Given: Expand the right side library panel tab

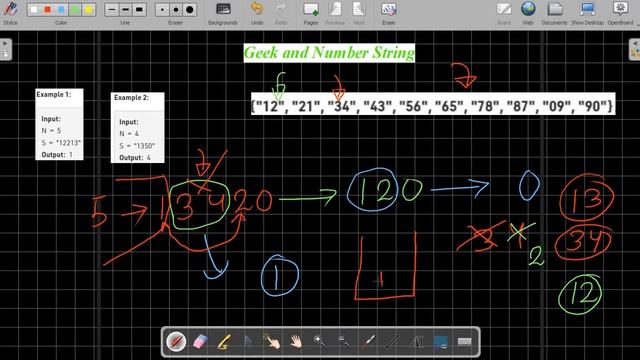Looking at the screenshot, I should pos(634,49).
